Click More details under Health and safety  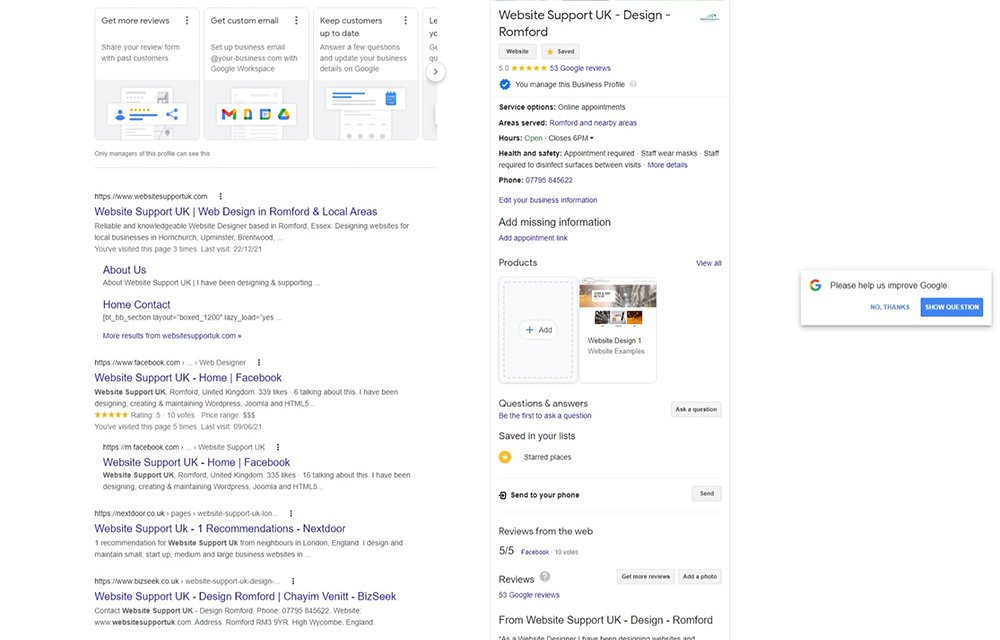pos(667,164)
